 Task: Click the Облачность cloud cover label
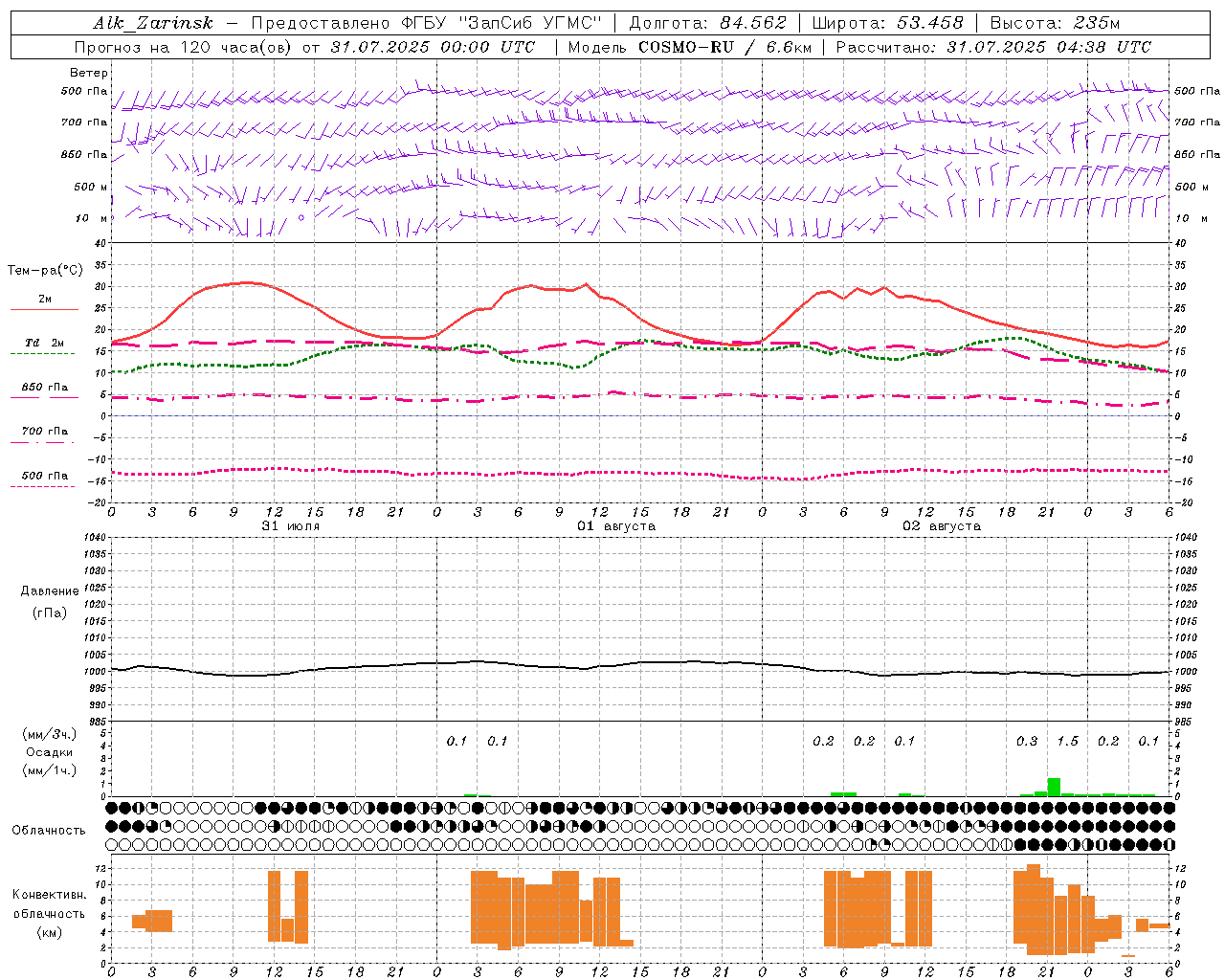[x=49, y=830]
